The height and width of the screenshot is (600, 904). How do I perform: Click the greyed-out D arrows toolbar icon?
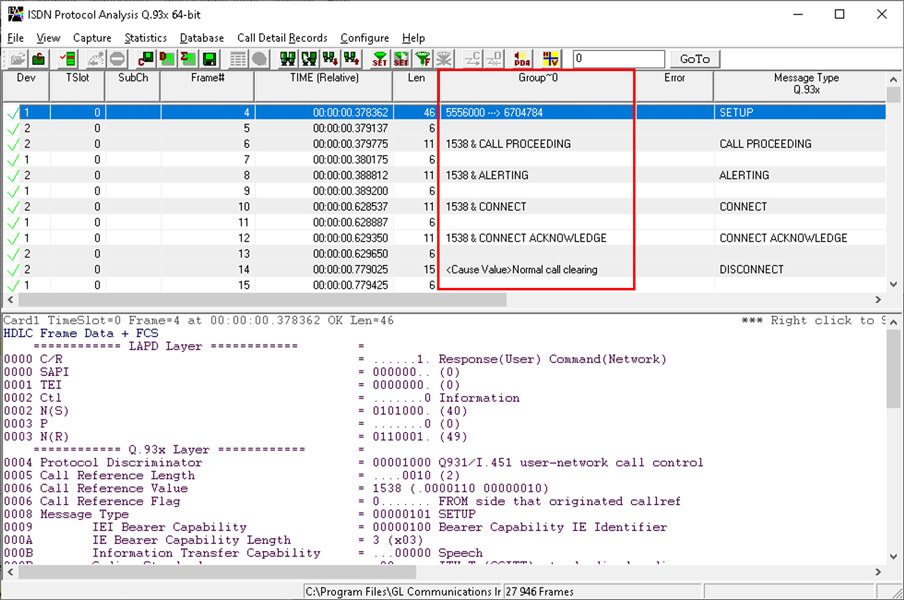tap(494, 59)
